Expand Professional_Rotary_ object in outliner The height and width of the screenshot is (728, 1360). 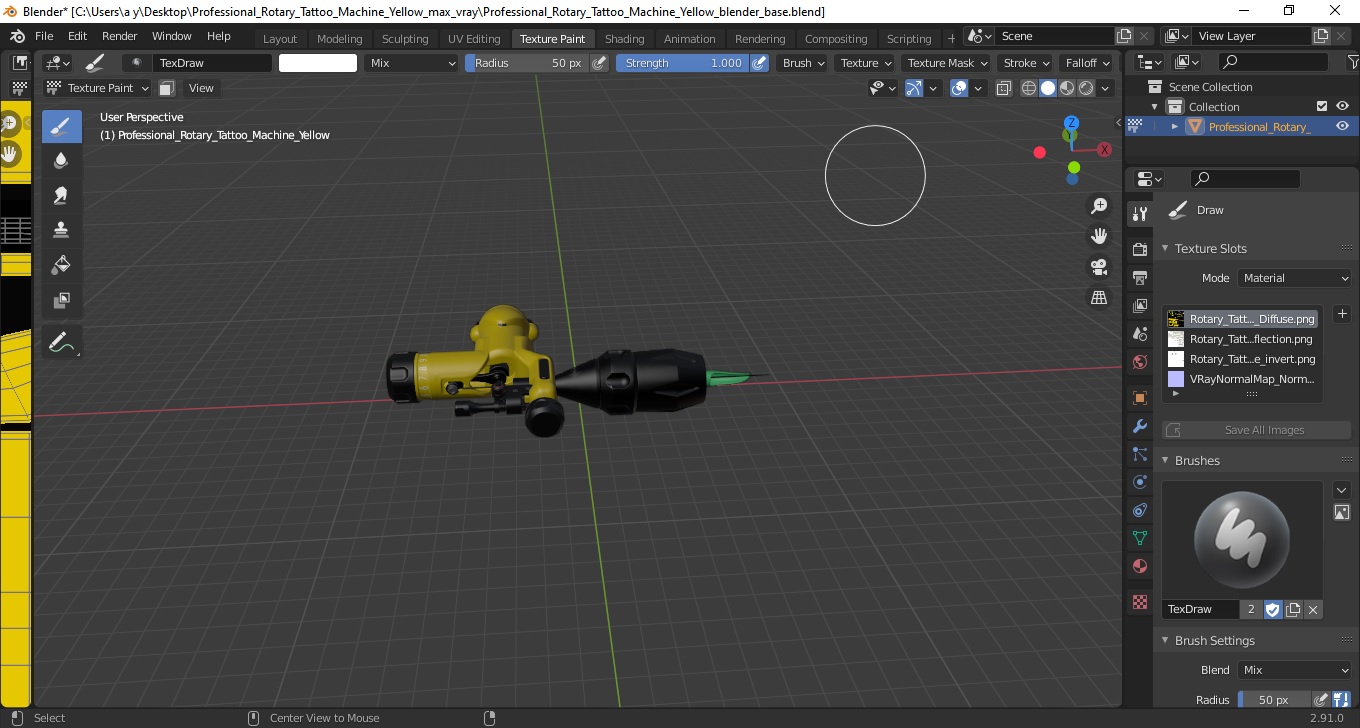(x=1175, y=127)
